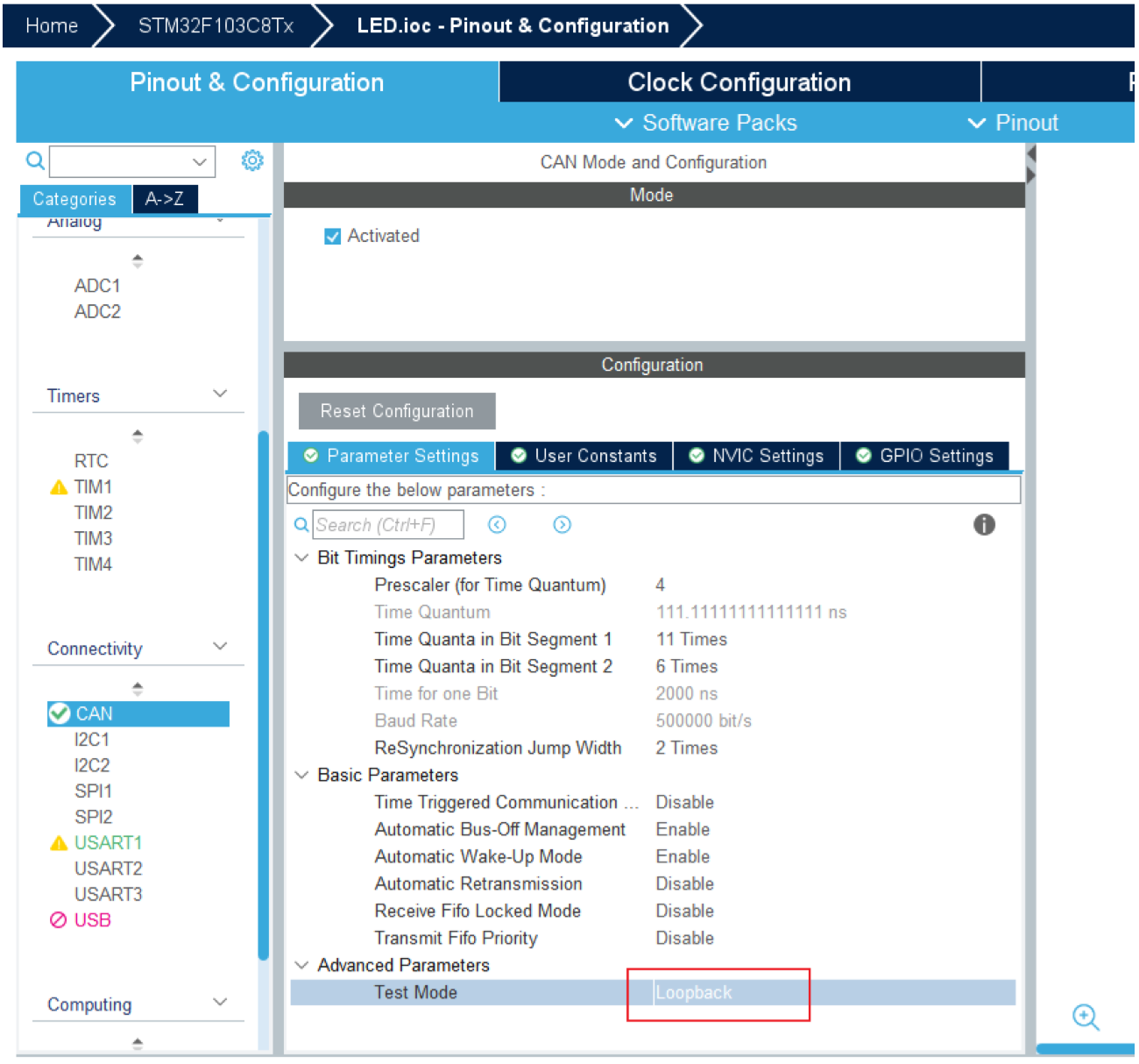Select TIM2 in Timers list

tap(93, 513)
